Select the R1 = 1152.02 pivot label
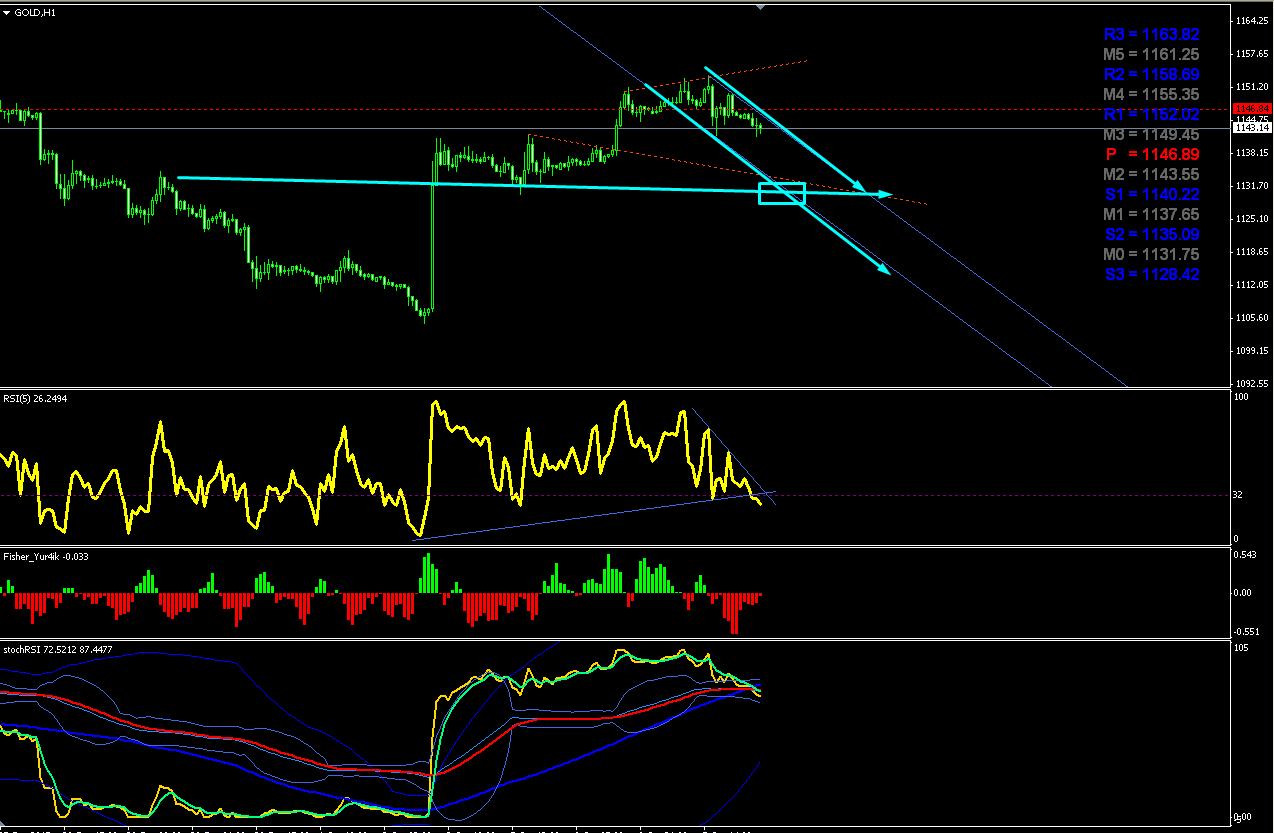This screenshot has height=833, width=1274. pos(1152,114)
